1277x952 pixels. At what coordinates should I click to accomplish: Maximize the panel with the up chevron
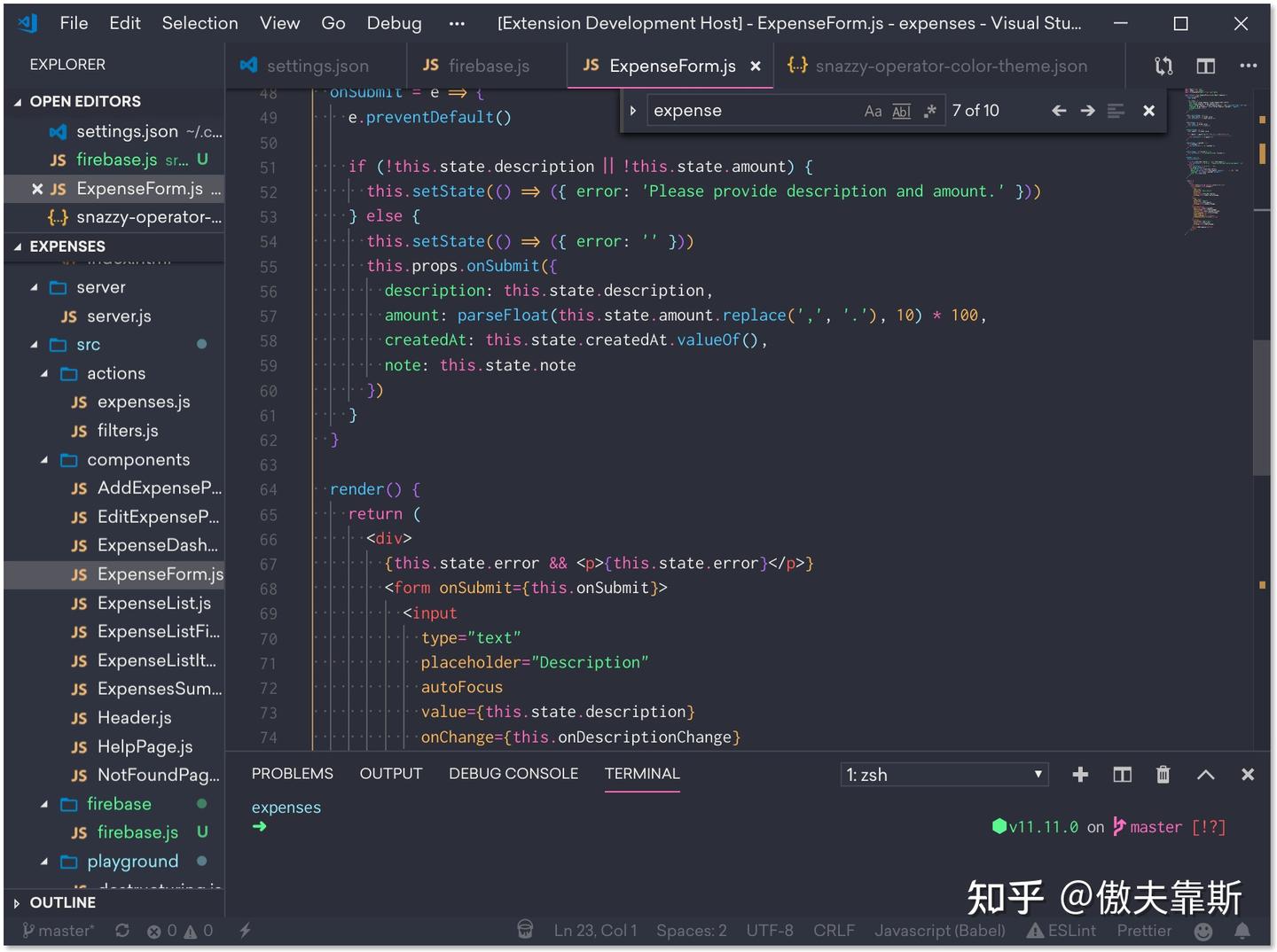(1205, 775)
